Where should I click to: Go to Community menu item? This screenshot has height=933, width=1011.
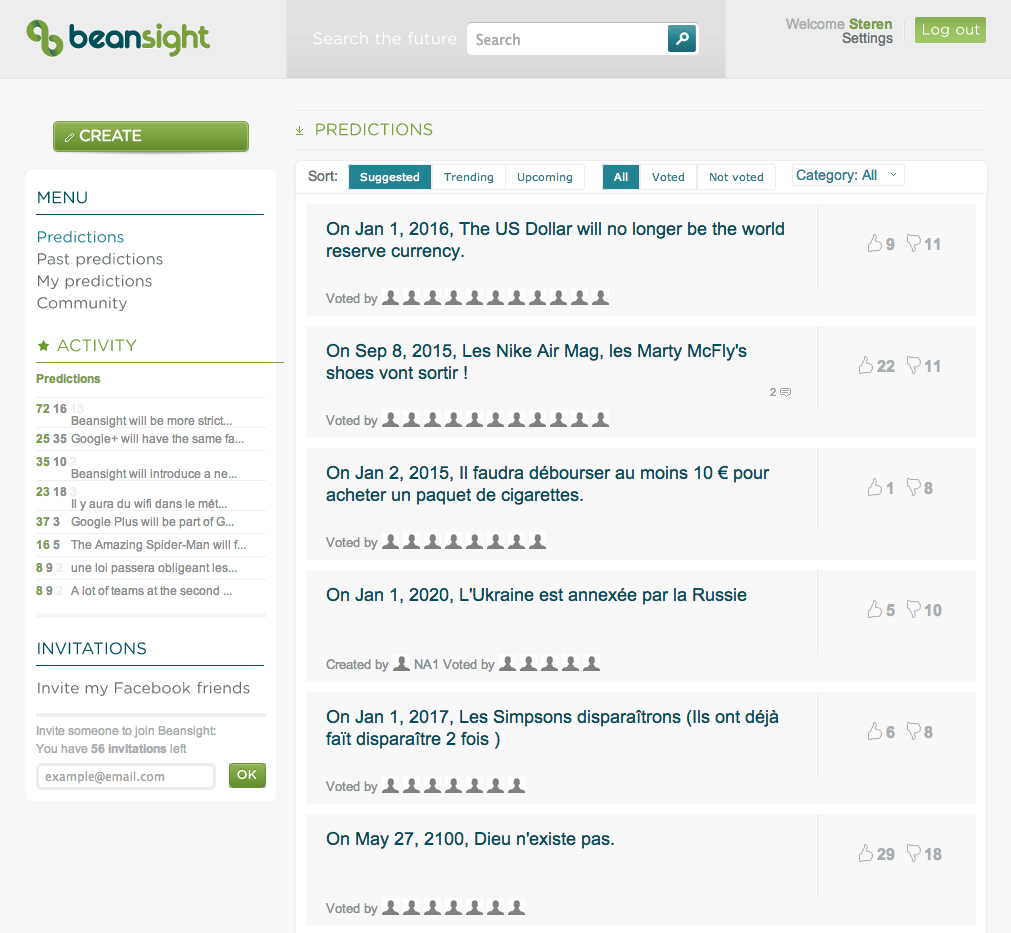[x=82, y=302]
